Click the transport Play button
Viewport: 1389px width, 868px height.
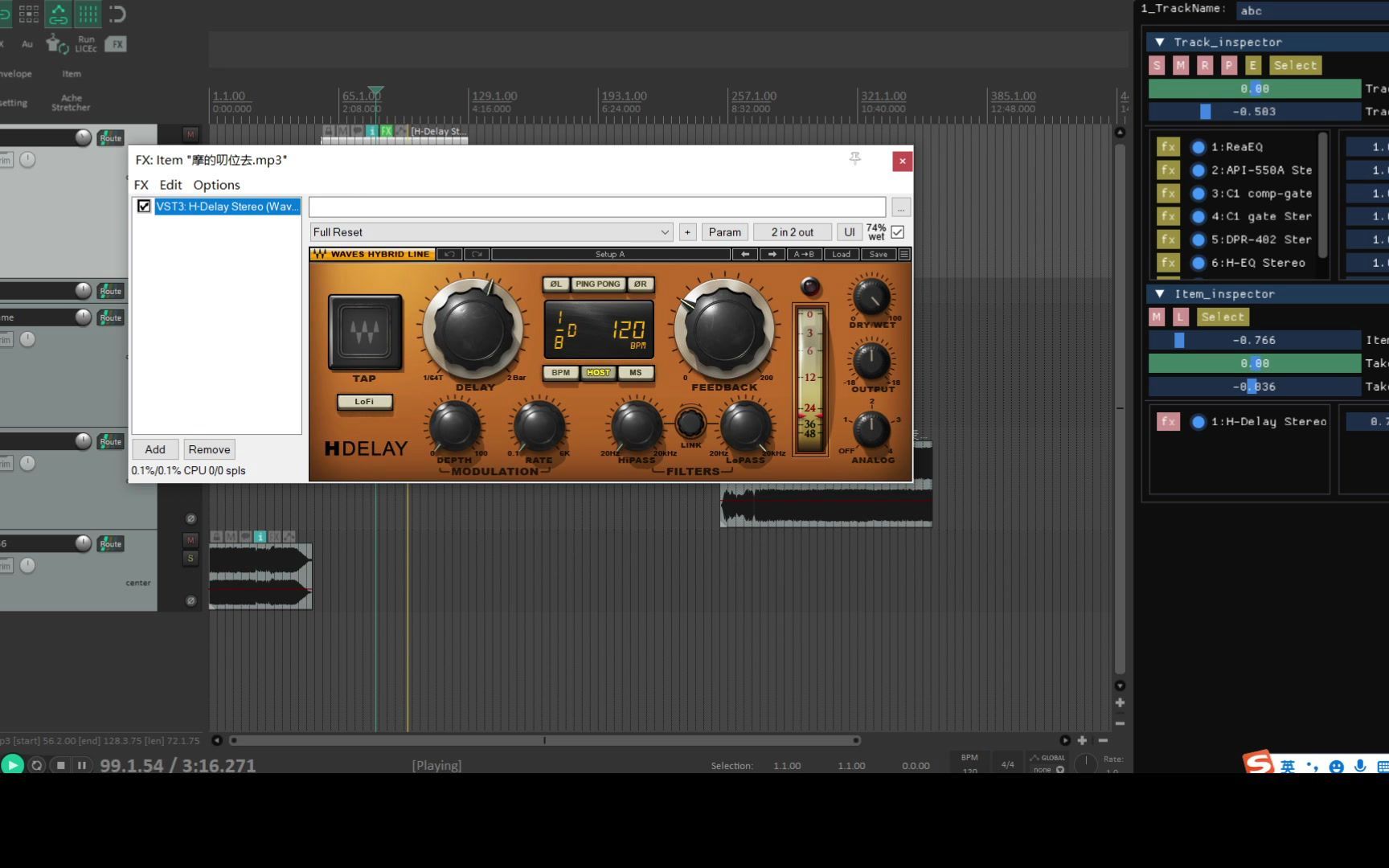coord(12,765)
